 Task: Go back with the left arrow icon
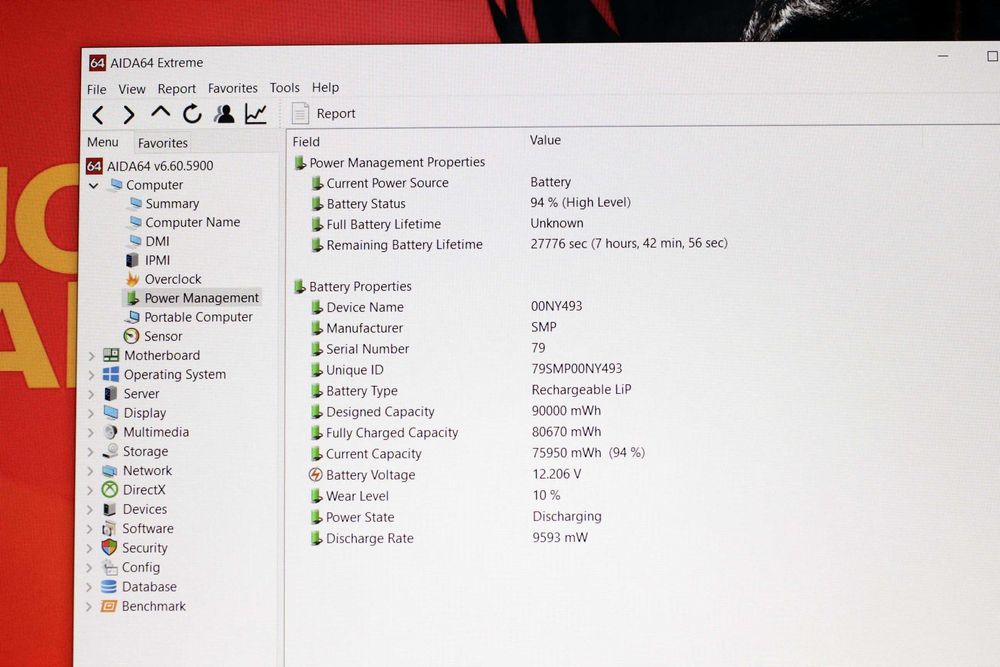(x=98, y=115)
